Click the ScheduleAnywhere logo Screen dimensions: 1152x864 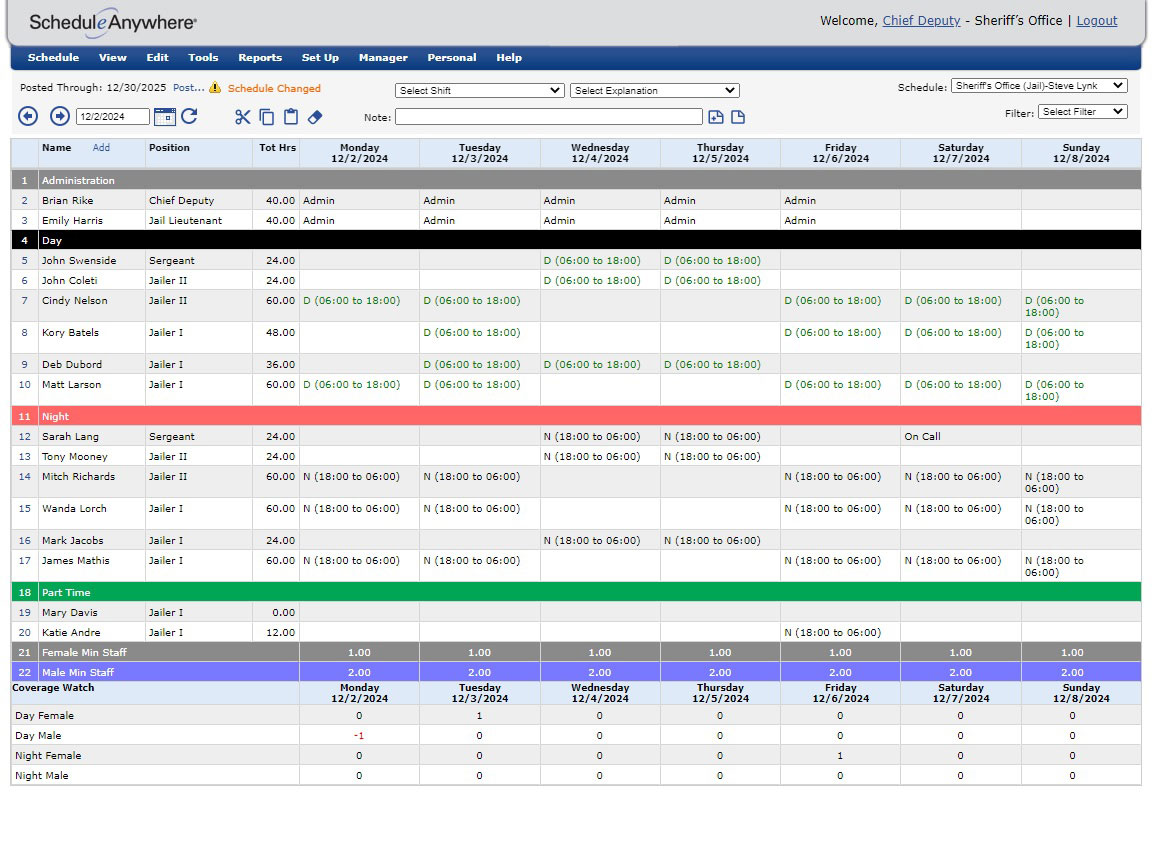(x=112, y=23)
